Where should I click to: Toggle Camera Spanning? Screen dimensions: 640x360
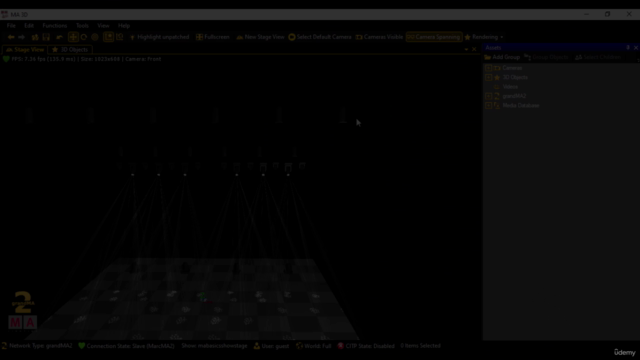pyautogui.click(x=434, y=37)
